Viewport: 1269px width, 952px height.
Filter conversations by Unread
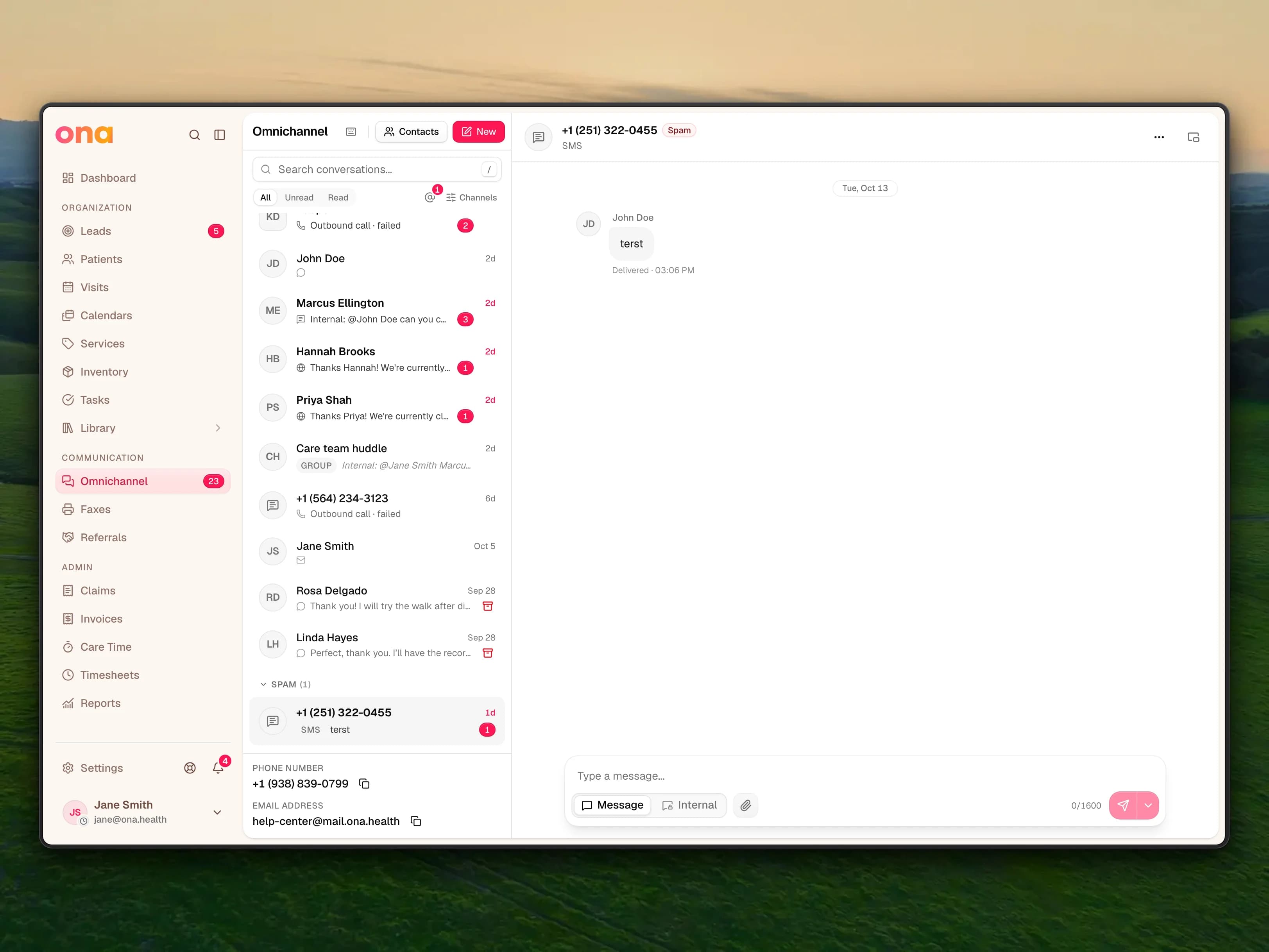(299, 197)
